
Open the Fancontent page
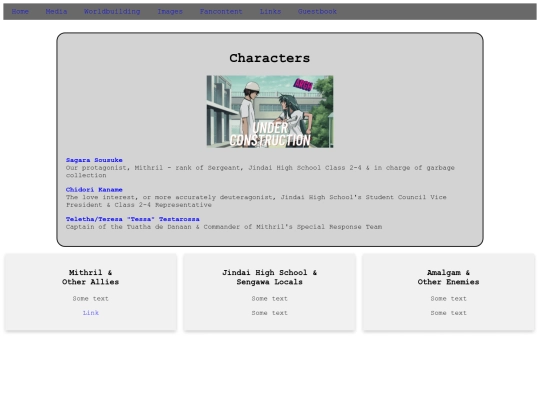click(x=221, y=12)
